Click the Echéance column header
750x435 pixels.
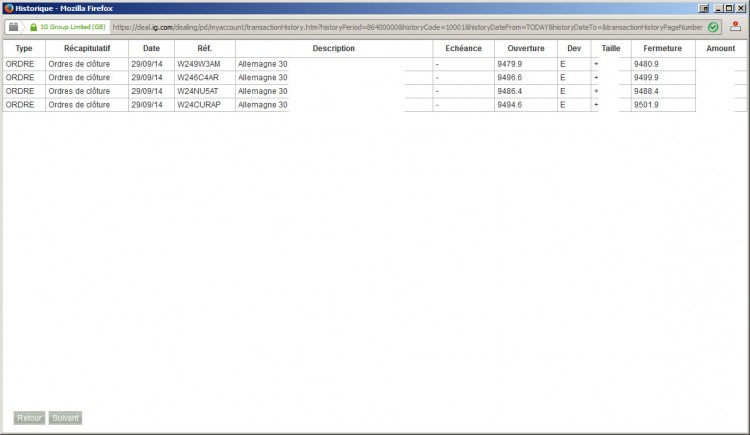[463, 48]
